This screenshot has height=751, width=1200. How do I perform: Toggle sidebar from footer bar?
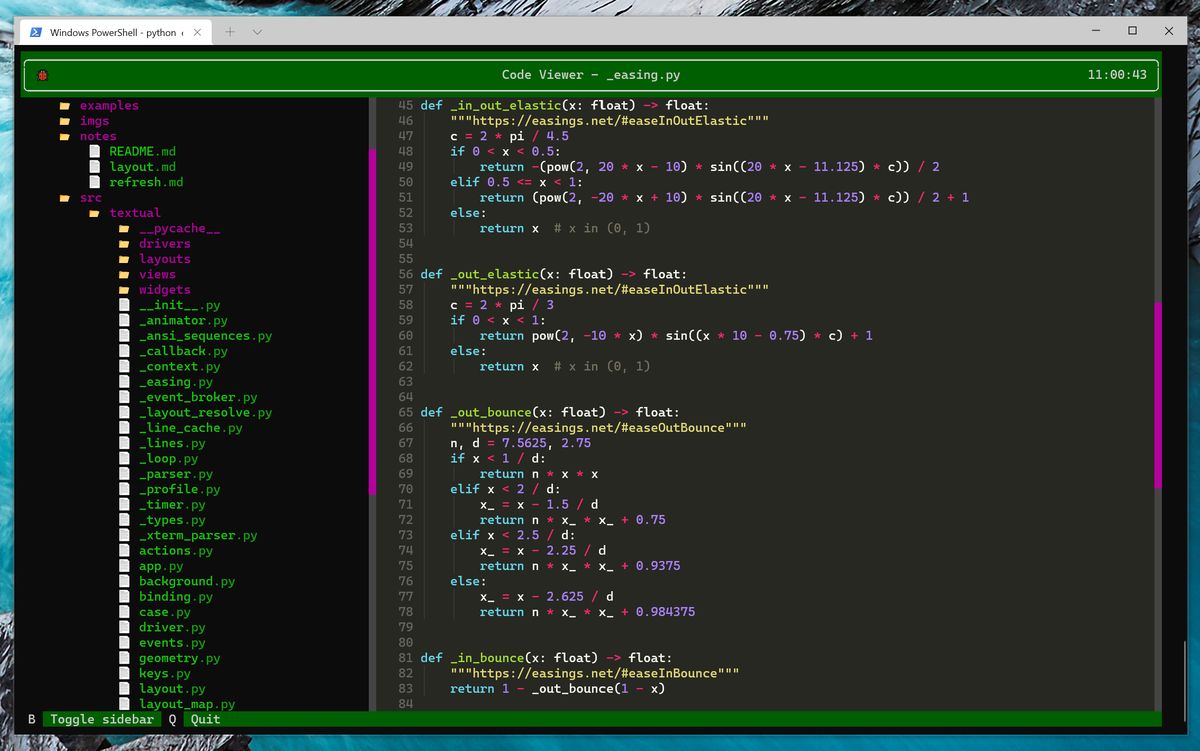tap(102, 719)
